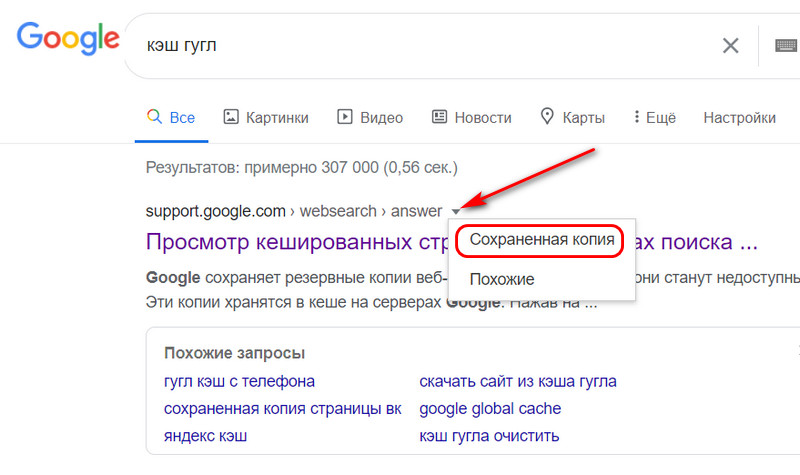The image size is (800, 475).
Task: Expand the Ещё menu
Action: tap(655, 117)
